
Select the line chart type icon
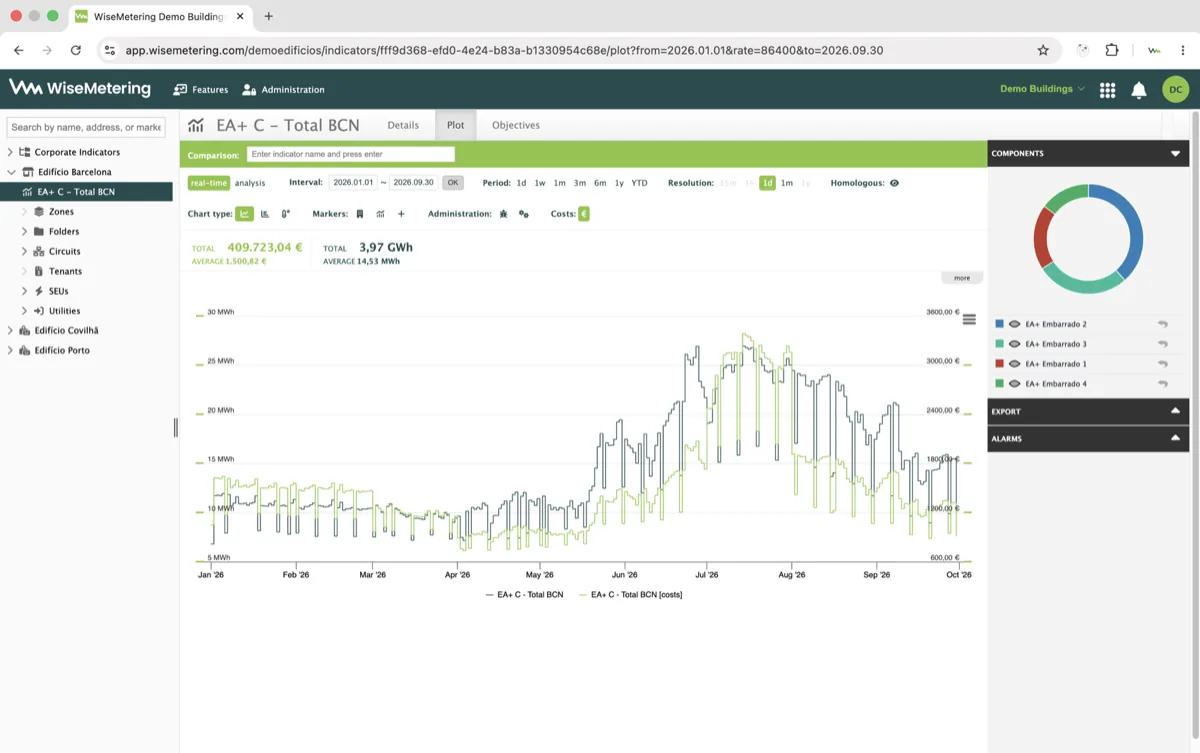coord(245,214)
